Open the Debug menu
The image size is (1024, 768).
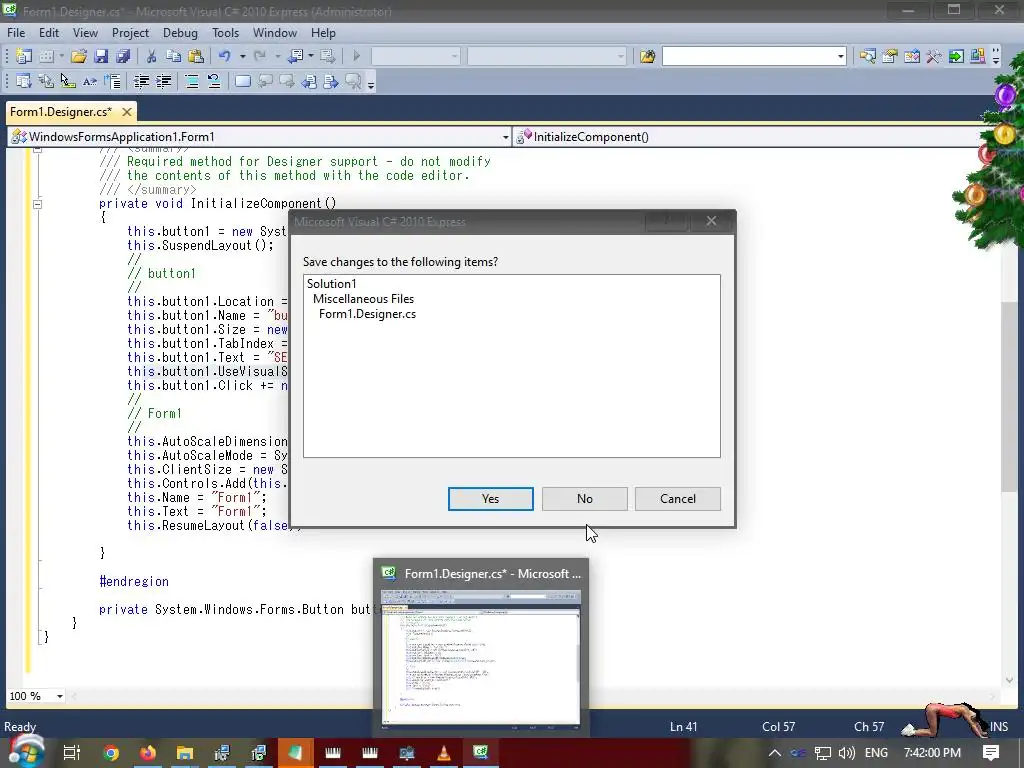[x=180, y=33]
